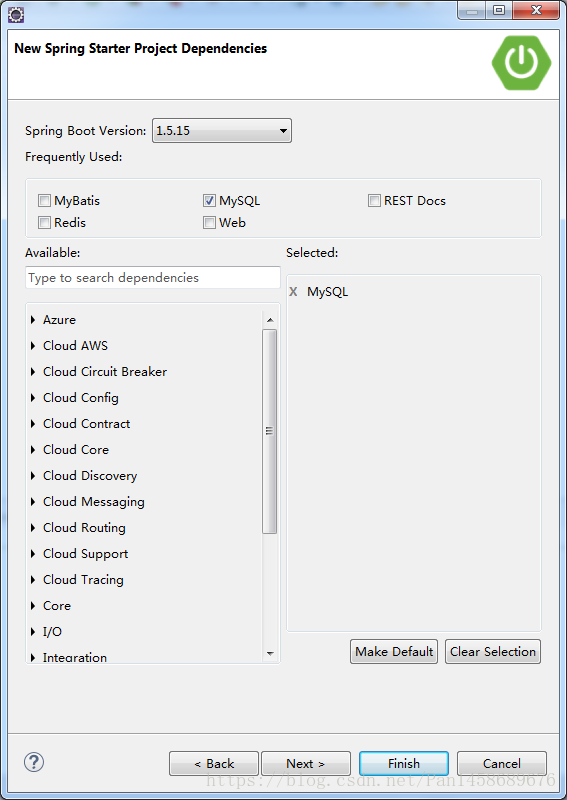567x800 pixels.
Task: Expand the Azure category arrow
Action: [33, 319]
